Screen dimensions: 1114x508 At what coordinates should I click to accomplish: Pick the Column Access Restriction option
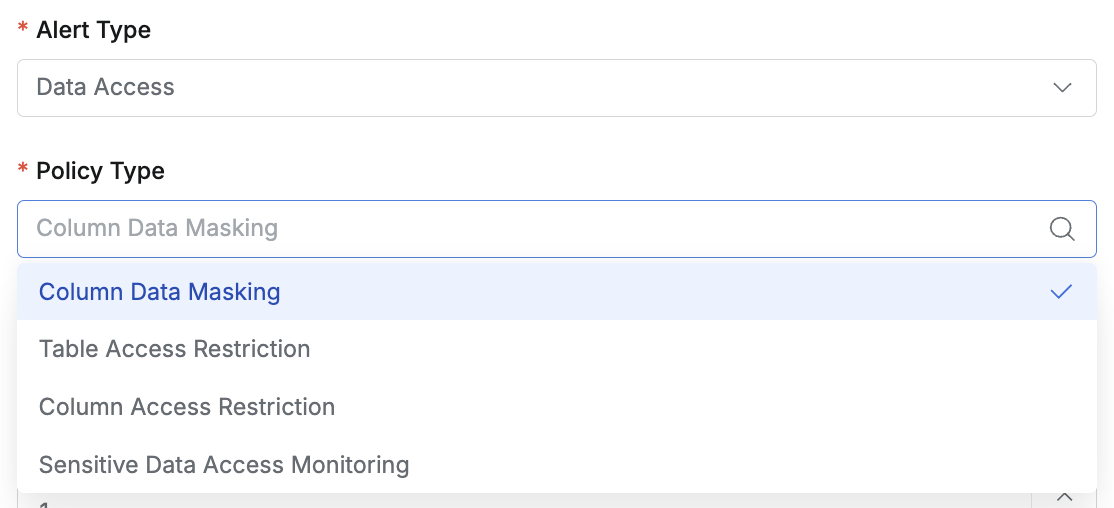[x=187, y=407]
